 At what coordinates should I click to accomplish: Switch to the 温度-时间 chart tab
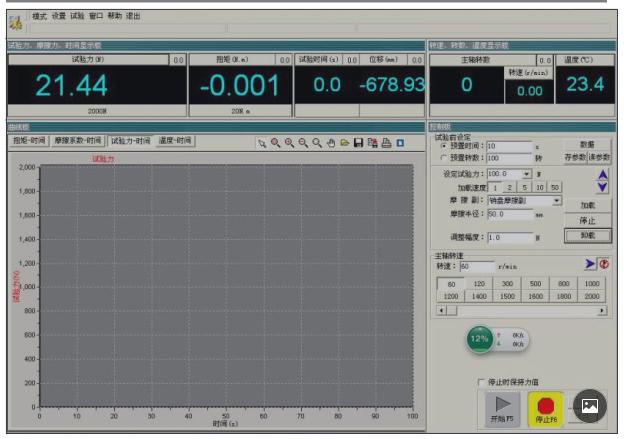(x=176, y=142)
